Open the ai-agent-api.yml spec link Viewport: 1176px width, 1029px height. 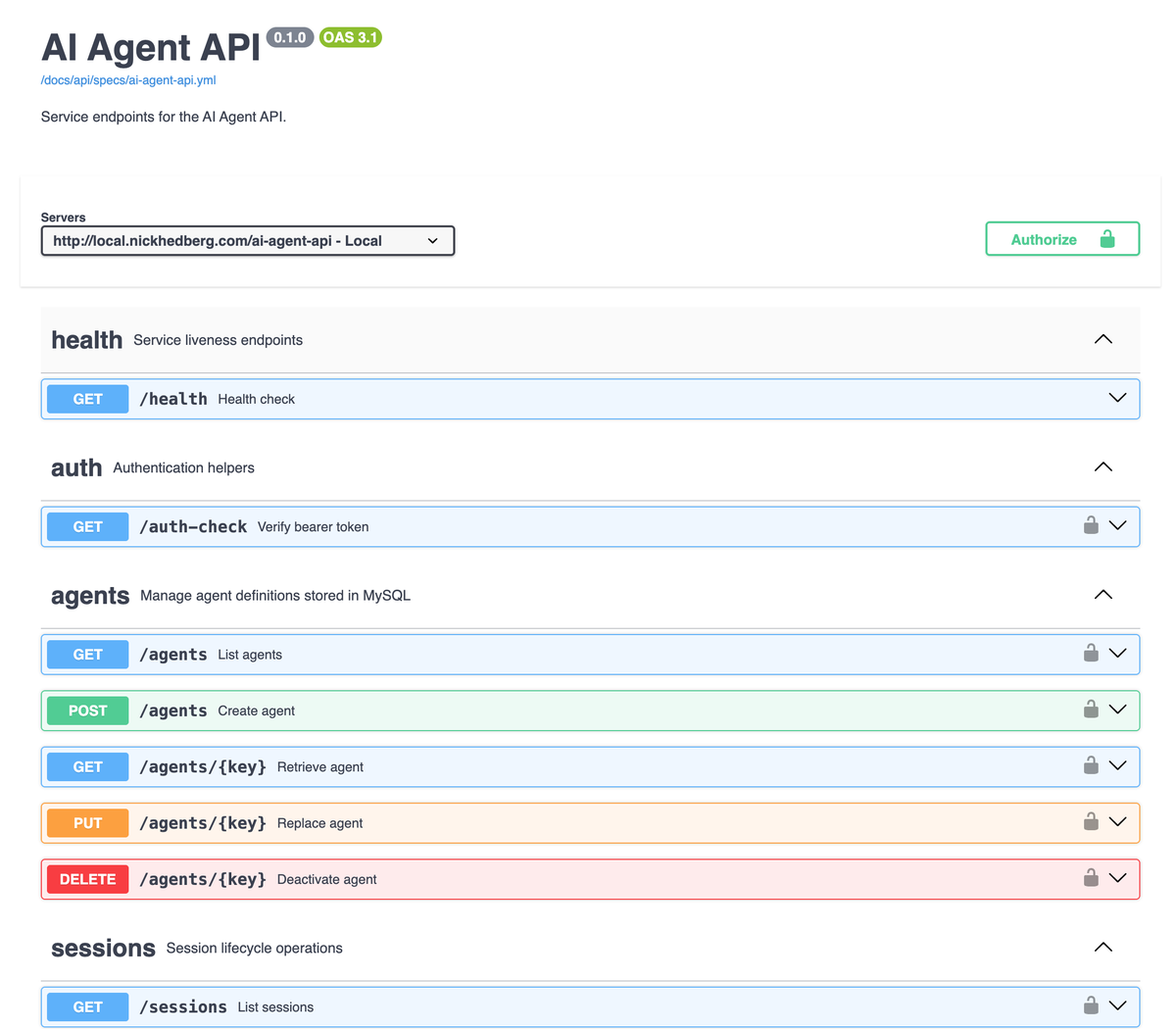[x=125, y=79]
